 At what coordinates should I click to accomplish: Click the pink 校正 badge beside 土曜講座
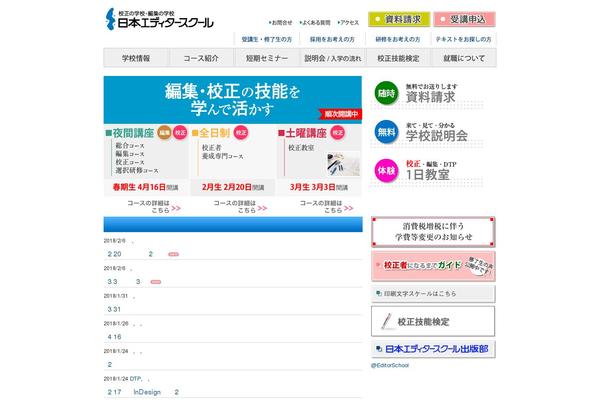click(338, 132)
